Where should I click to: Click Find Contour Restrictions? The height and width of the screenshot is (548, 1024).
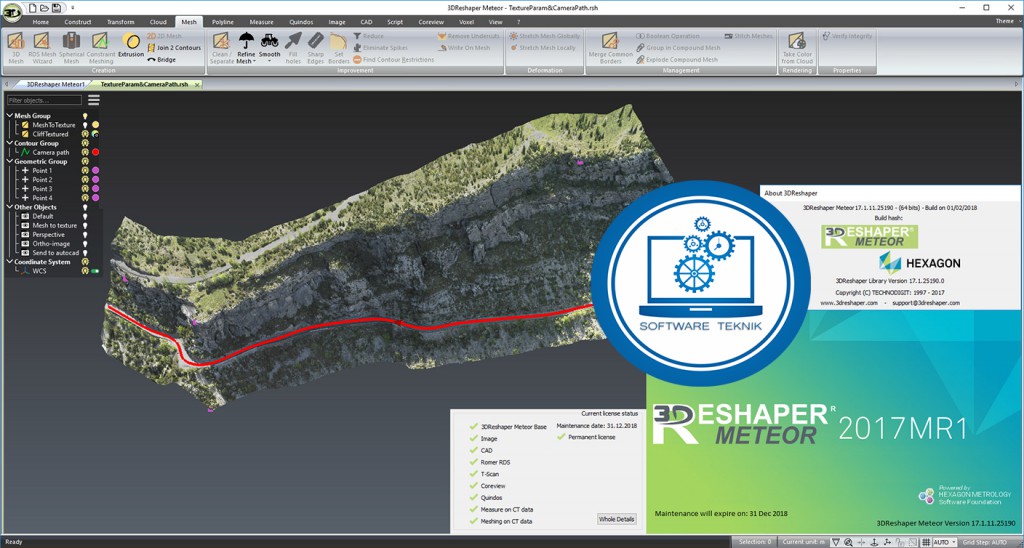pos(393,59)
